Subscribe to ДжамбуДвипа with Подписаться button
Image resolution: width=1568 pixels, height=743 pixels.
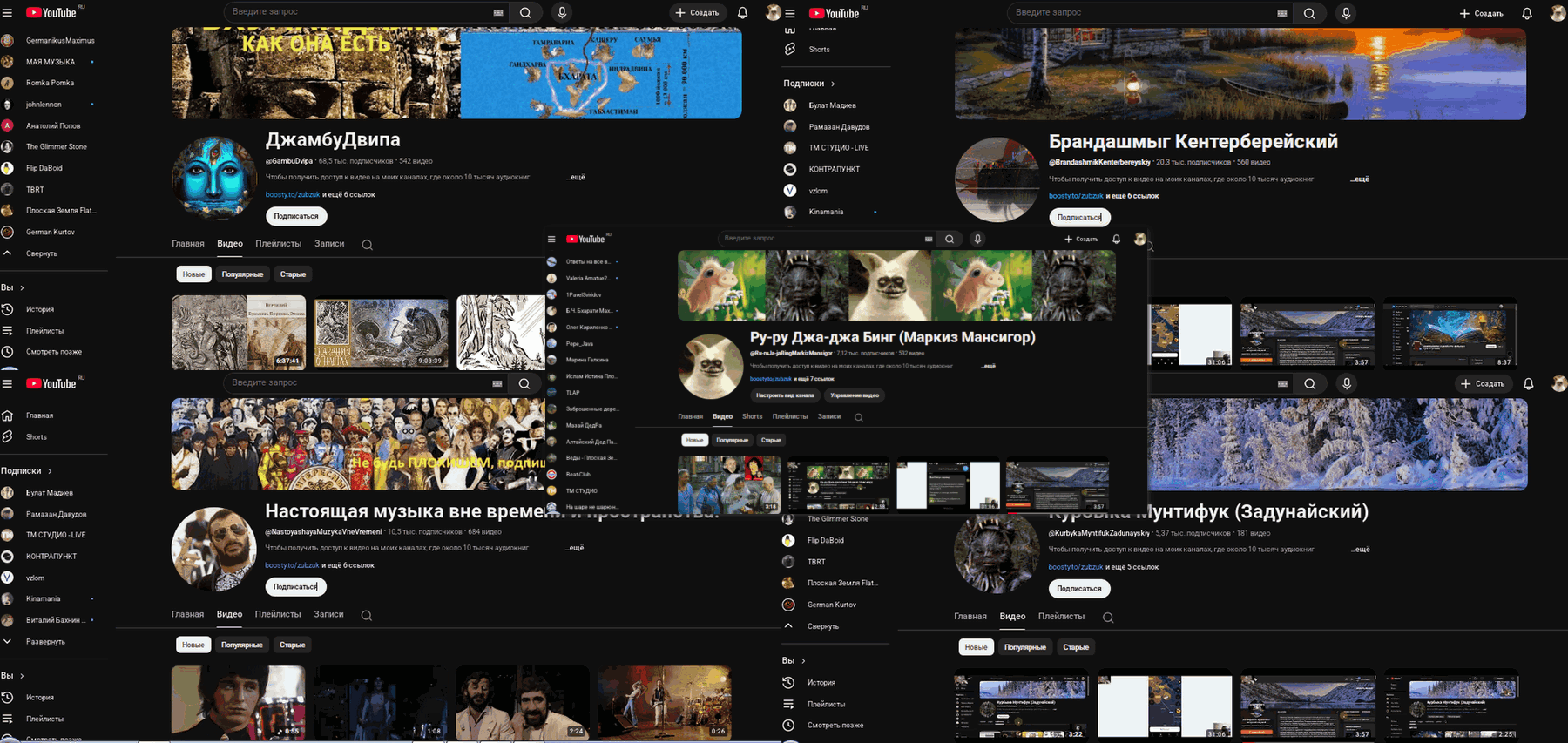(x=296, y=216)
